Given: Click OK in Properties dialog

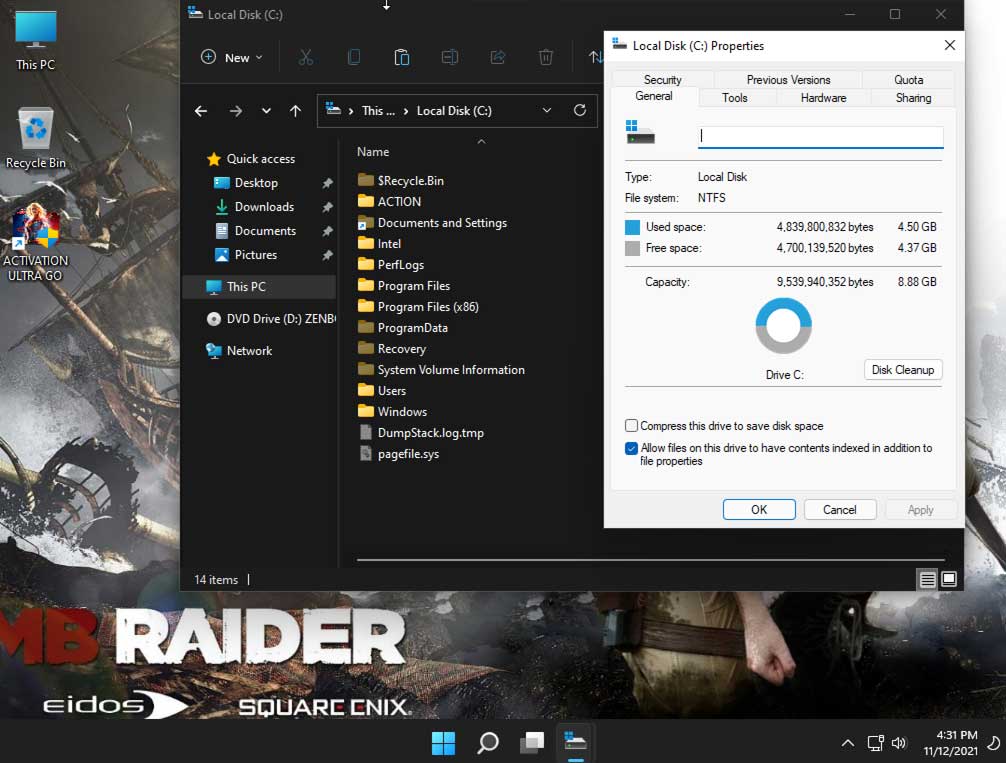Looking at the screenshot, I should (759, 510).
